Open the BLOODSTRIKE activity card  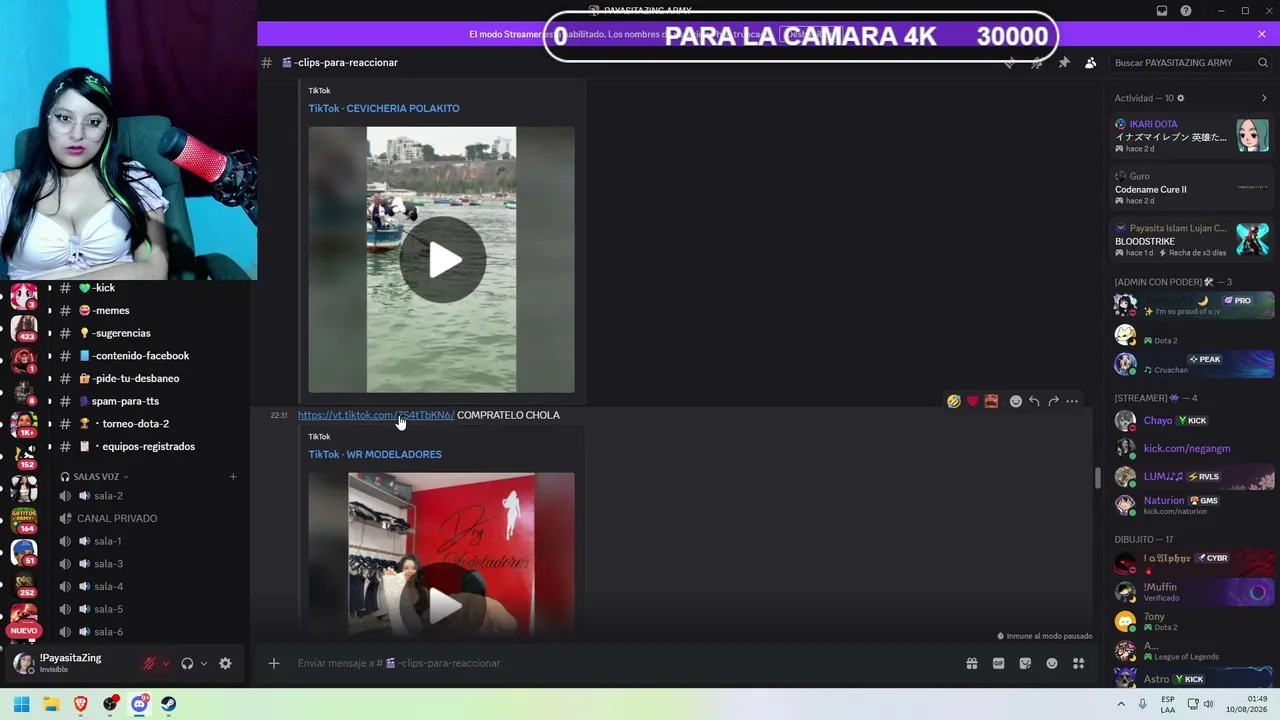tap(1192, 240)
